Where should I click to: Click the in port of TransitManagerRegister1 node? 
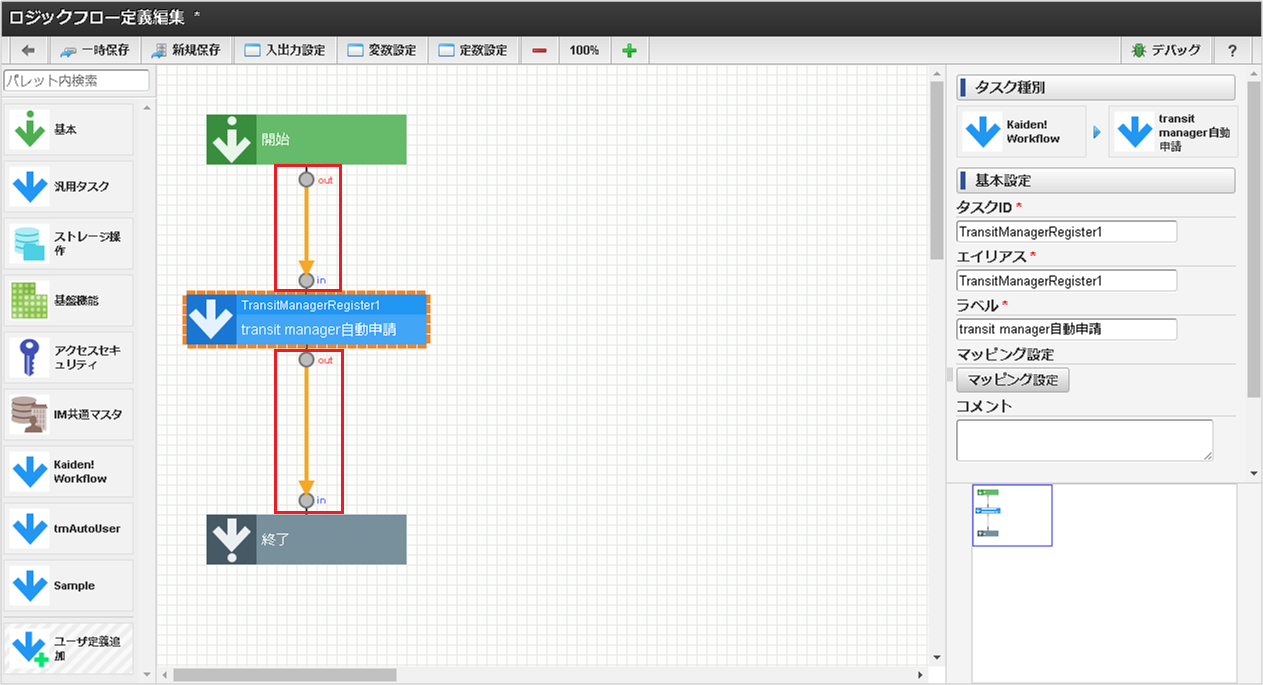[307, 280]
